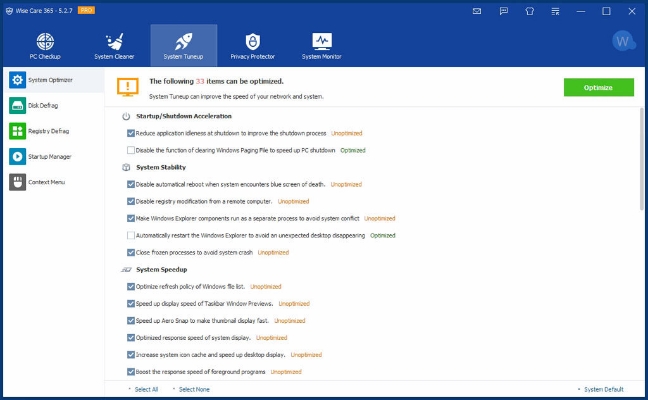Click the warning monitor exclamation icon
Image resolution: width=648 pixels, height=400 pixels.
point(128,87)
